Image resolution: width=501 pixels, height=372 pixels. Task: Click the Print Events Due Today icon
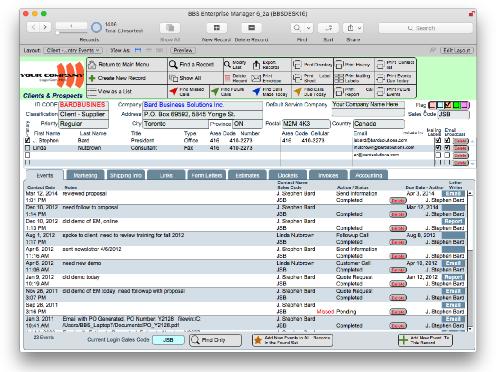[380, 78]
